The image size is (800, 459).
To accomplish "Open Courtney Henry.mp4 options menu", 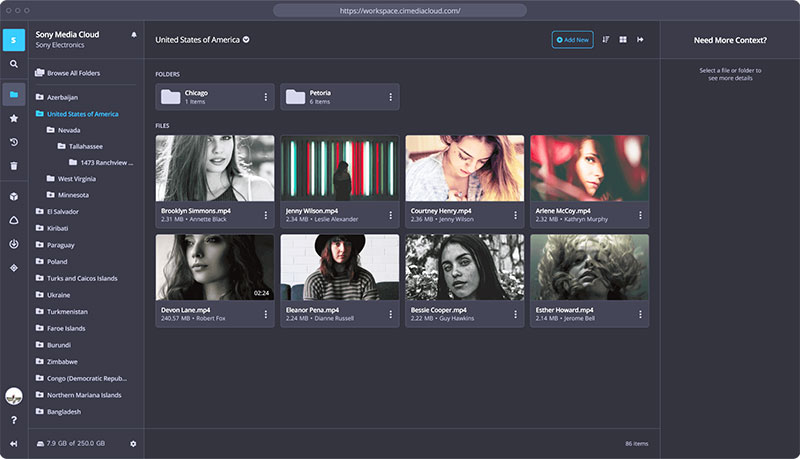I will pos(515,215).
